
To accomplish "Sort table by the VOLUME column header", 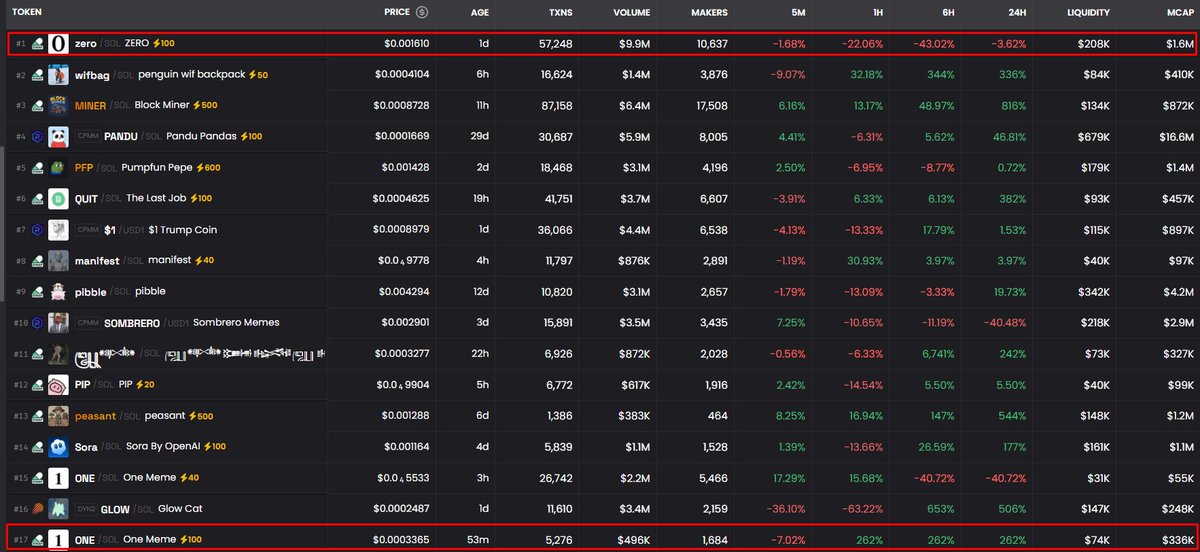I will [631, 13].
